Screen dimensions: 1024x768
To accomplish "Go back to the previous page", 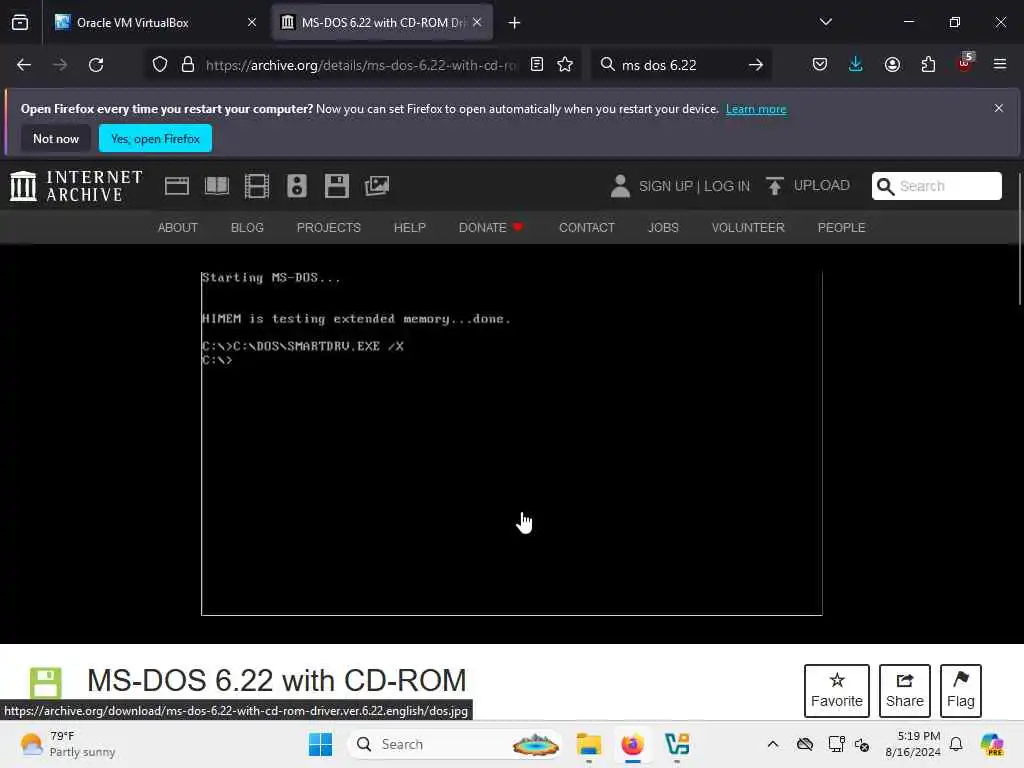I will tap(24, 65).
